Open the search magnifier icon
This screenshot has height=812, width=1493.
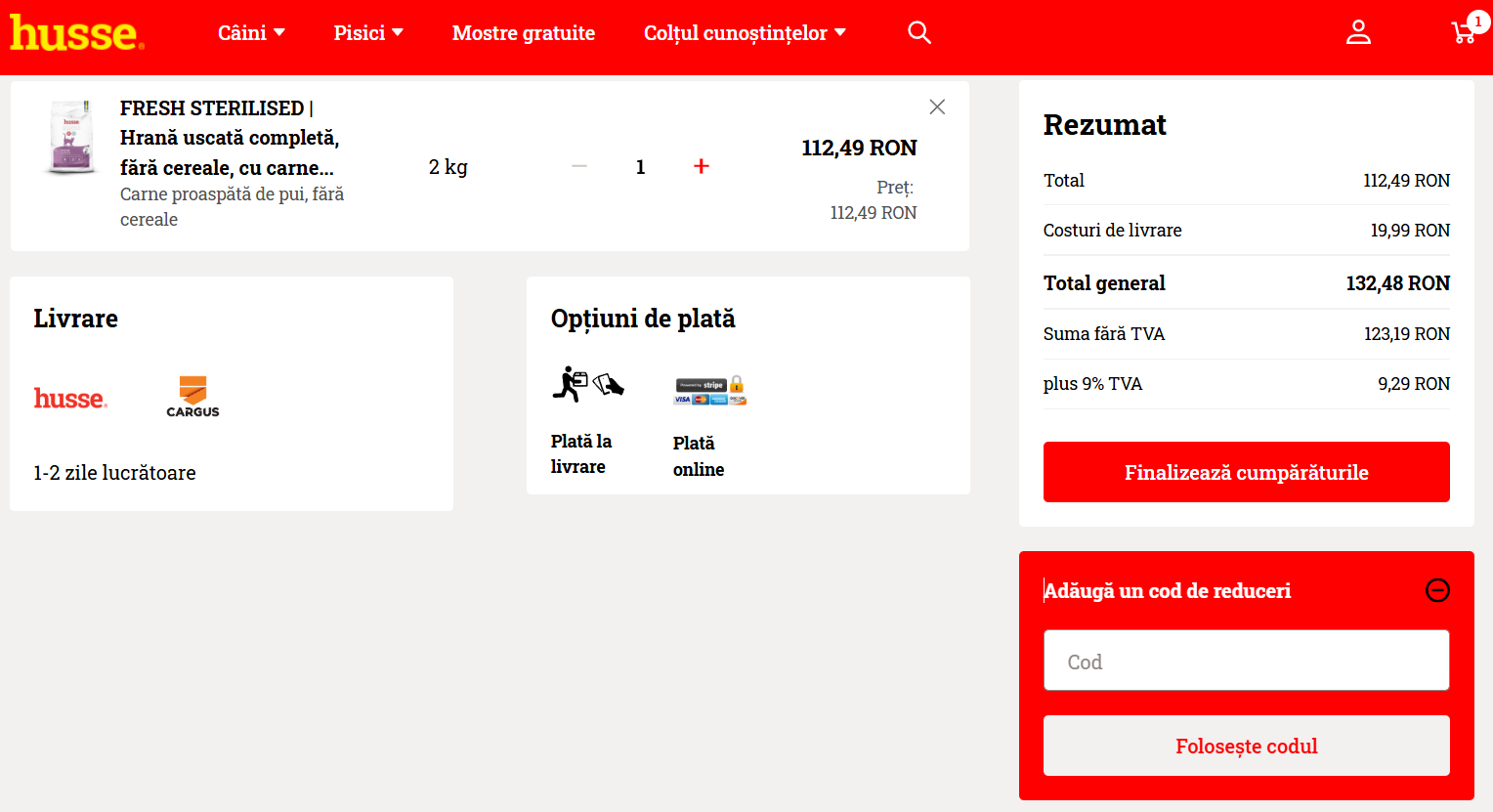918,33
